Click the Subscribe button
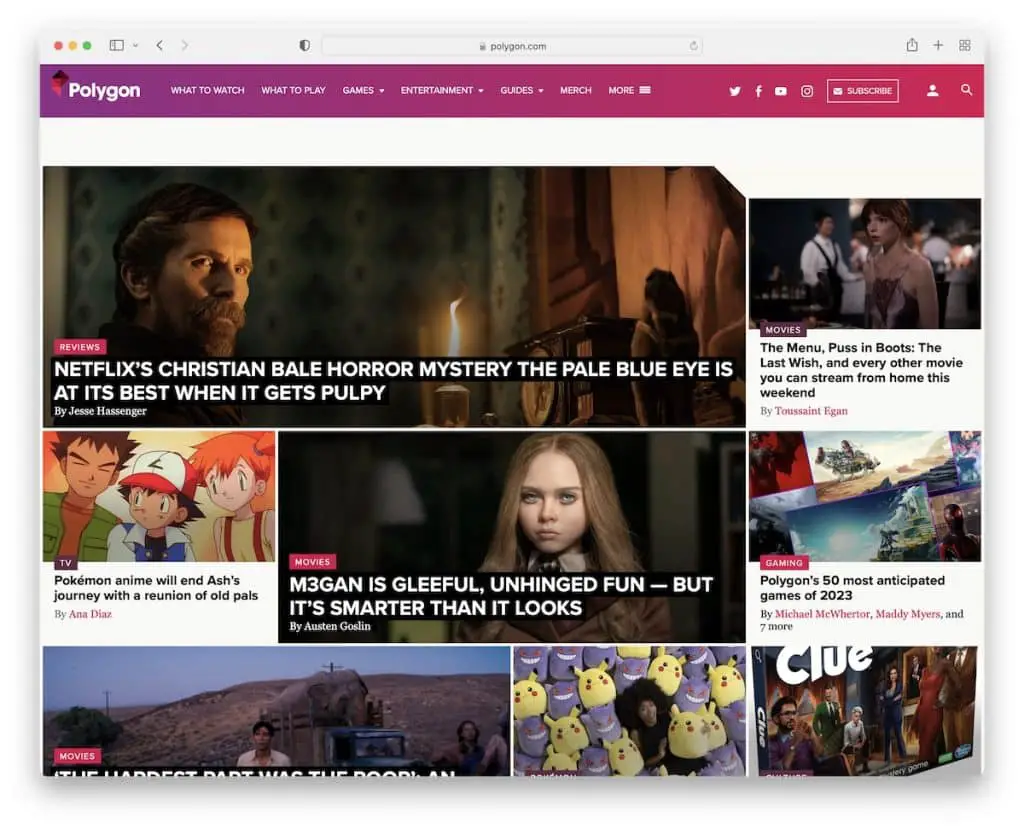The height and width of the screenshot is (829, 1024). (x=862, y=91)
